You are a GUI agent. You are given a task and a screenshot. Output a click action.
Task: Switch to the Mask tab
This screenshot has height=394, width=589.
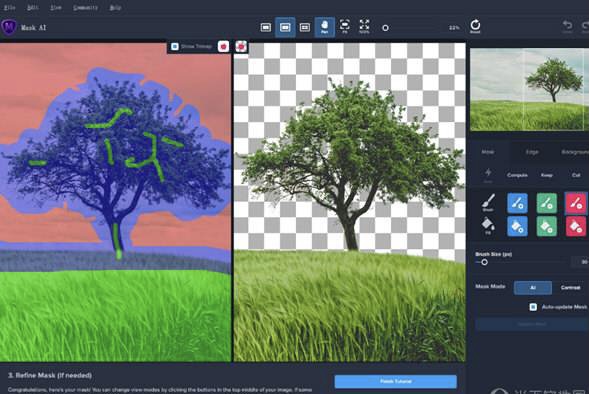click(x=488, y=152)
